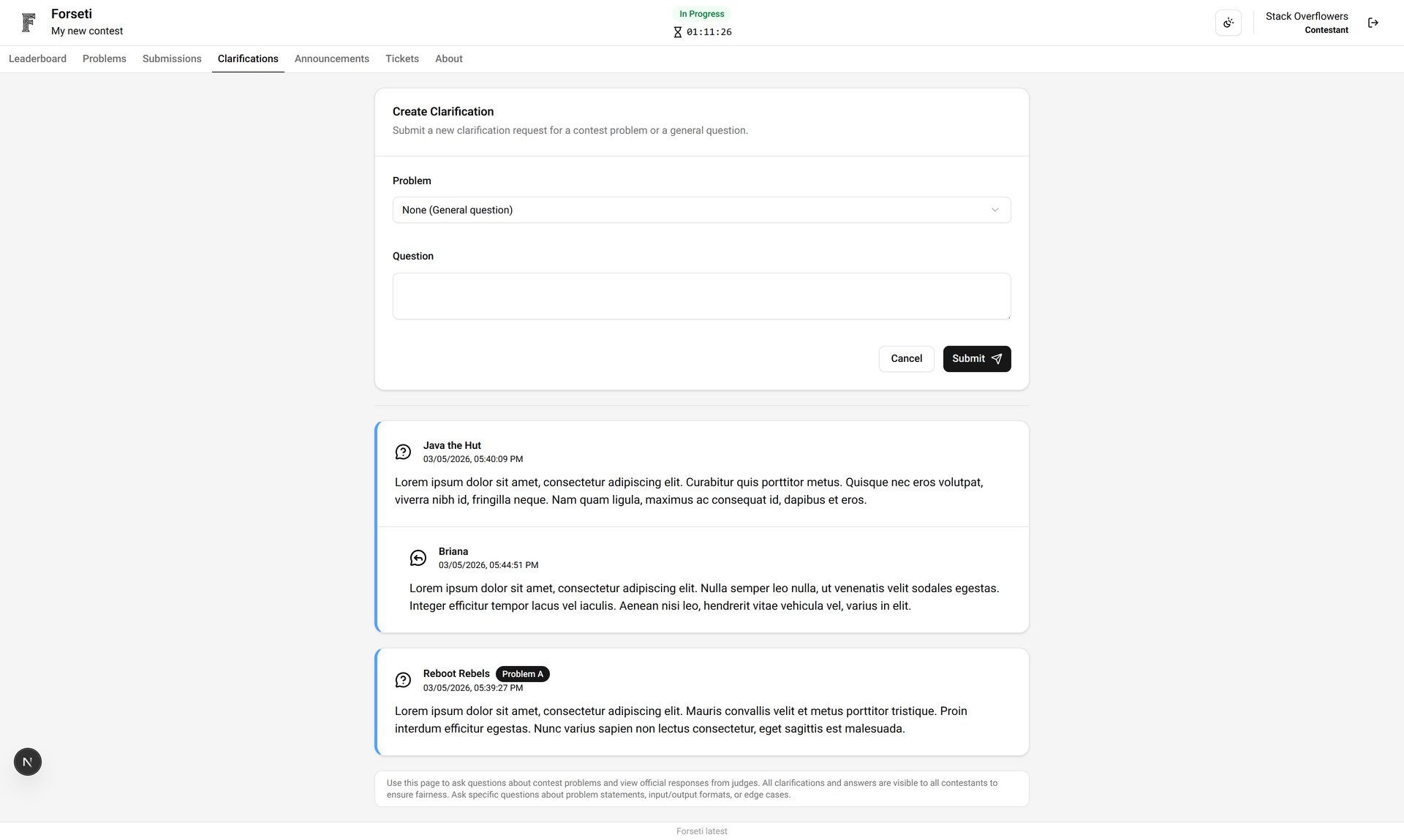Cancel the clarification form
Screen dimensions: 1404x840
pyautogui.click(x=906, y=359)
